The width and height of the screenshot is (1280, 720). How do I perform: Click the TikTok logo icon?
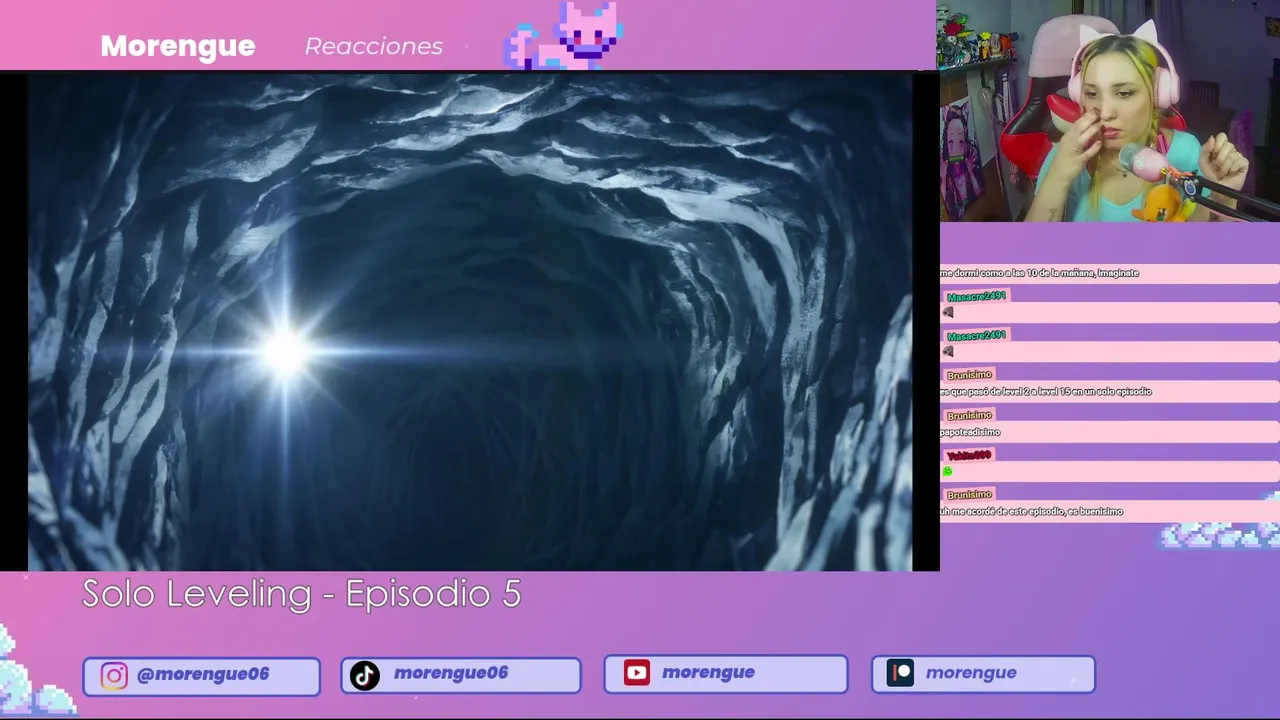click(365, 676)
